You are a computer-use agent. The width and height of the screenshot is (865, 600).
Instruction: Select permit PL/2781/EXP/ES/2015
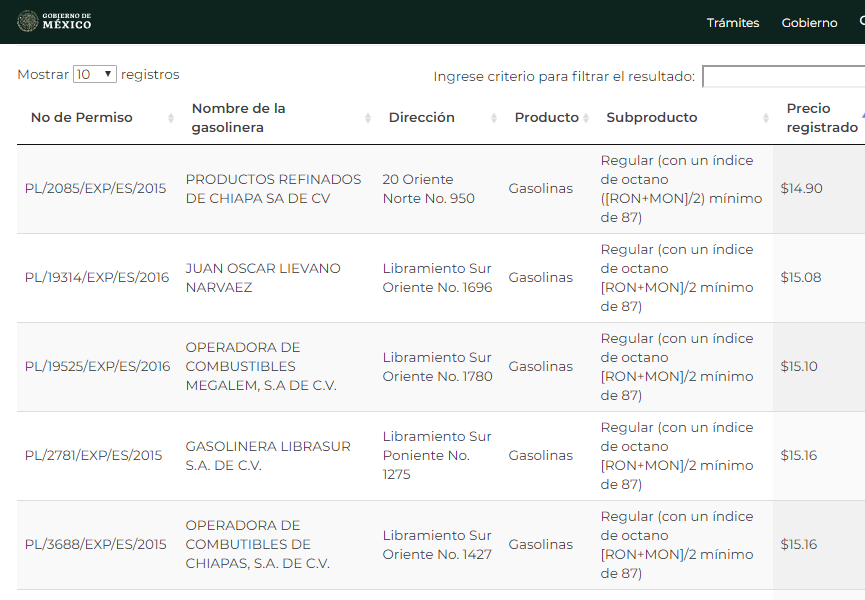(x=93, y=456)
